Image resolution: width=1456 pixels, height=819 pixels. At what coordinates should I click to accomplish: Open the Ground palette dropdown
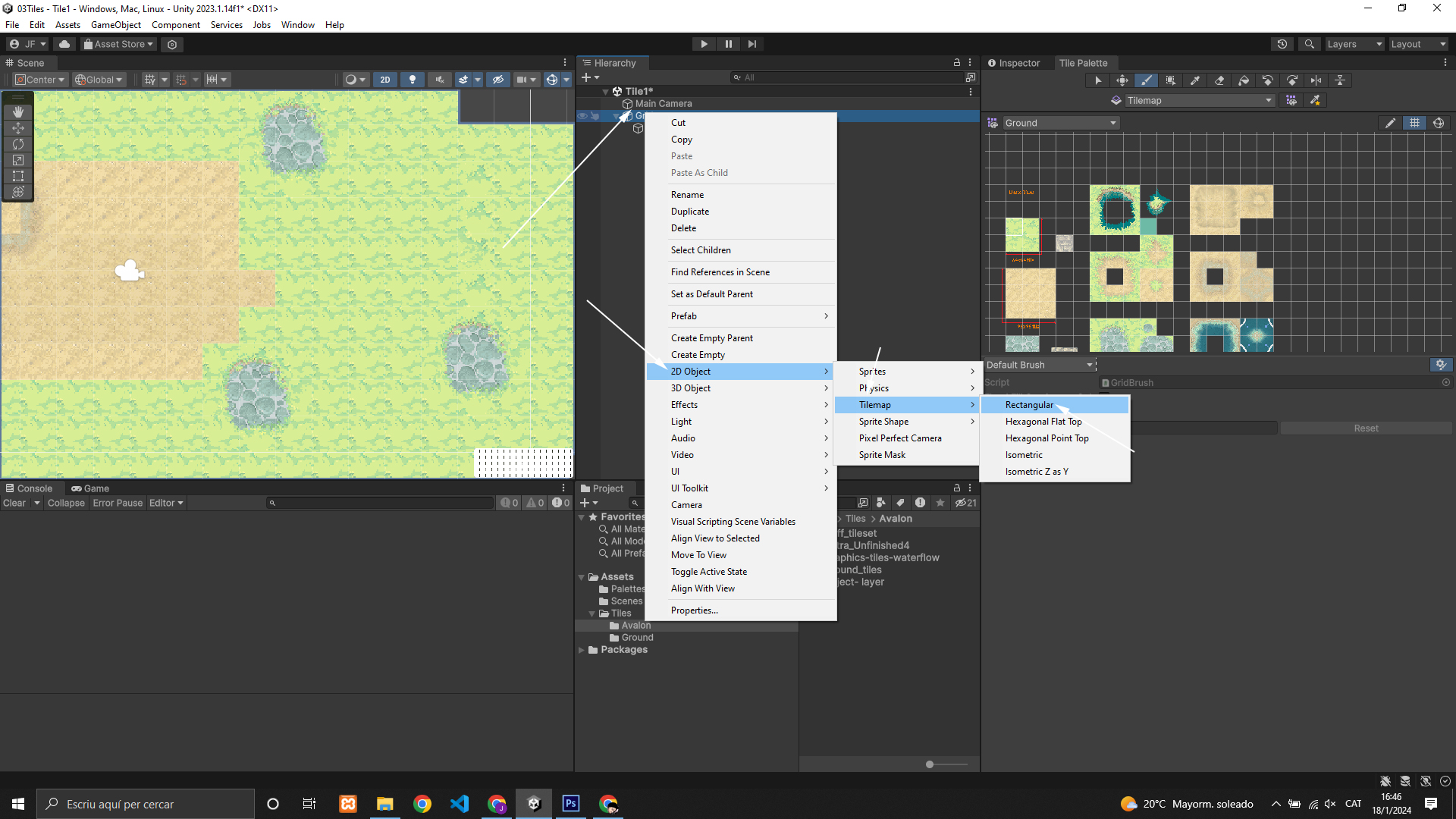[x=1060, y=123]
